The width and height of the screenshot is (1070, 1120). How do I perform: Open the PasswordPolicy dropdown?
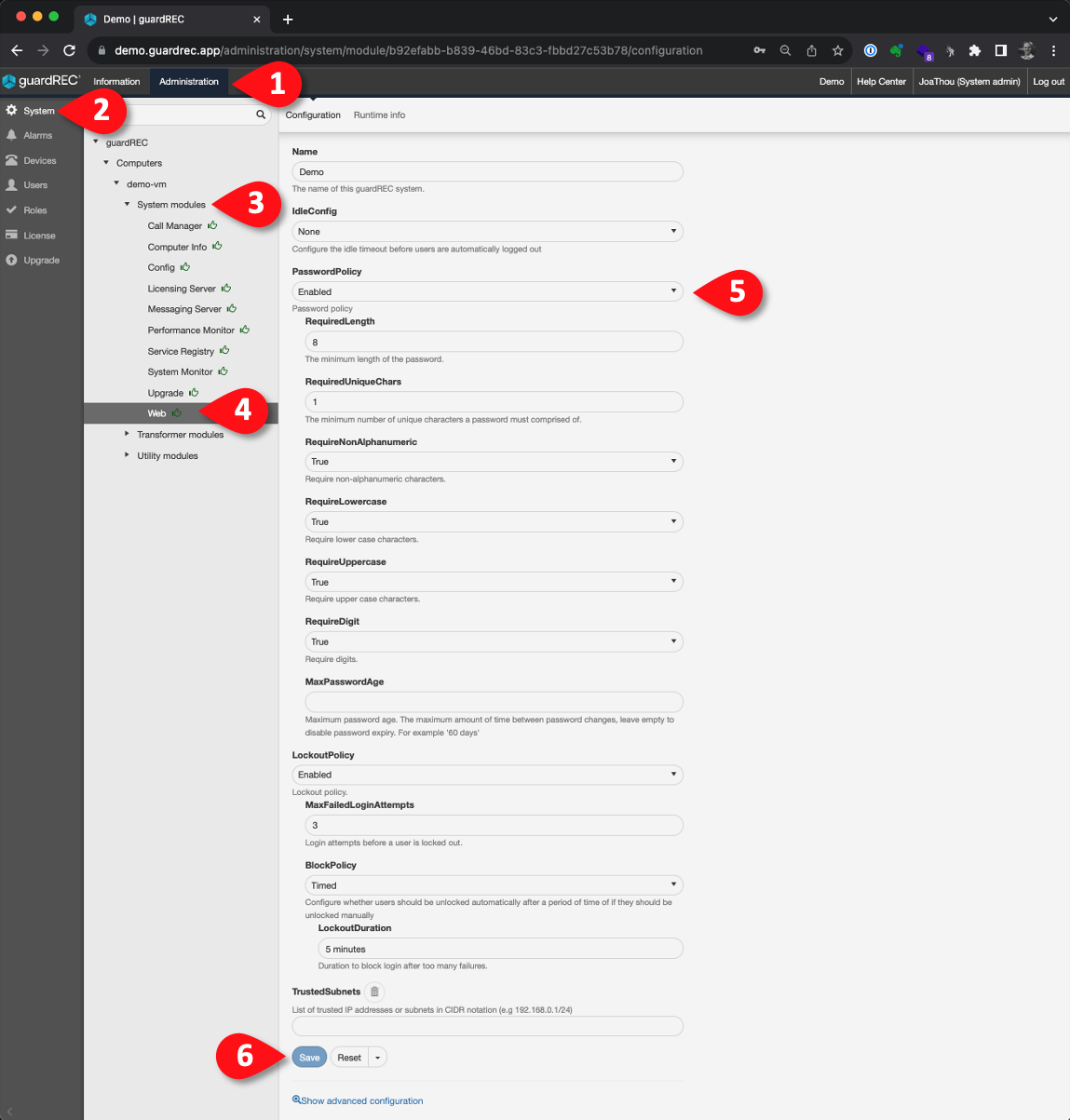(x=487, y=292)
